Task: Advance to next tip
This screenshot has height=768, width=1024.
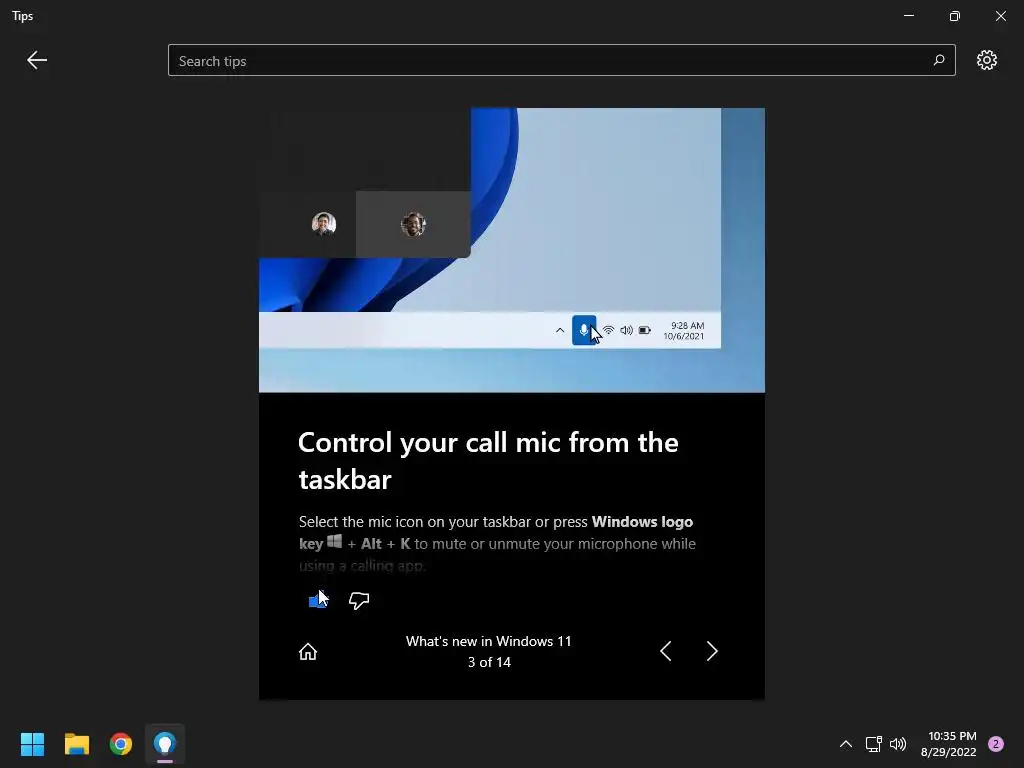Action: [x=712, y=651]
